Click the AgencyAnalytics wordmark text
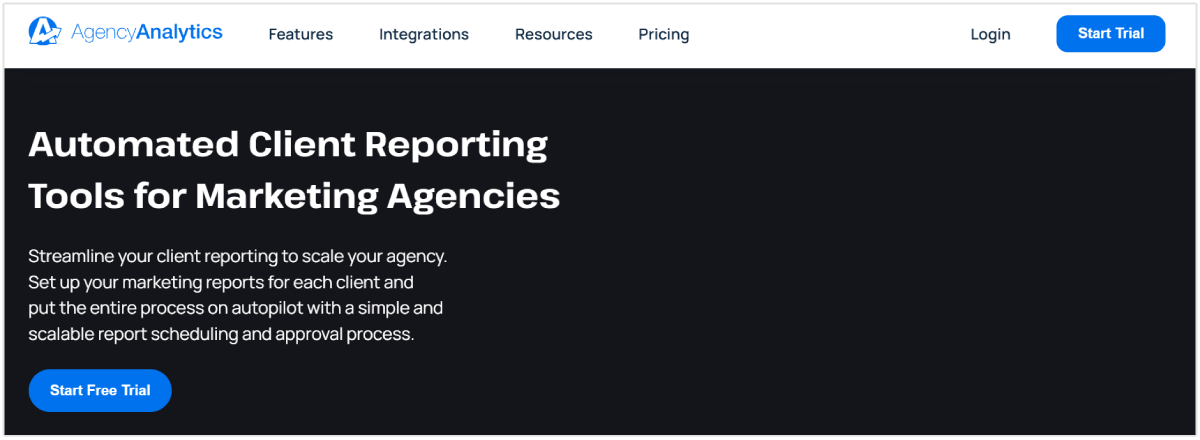 [x=146, y=33]
